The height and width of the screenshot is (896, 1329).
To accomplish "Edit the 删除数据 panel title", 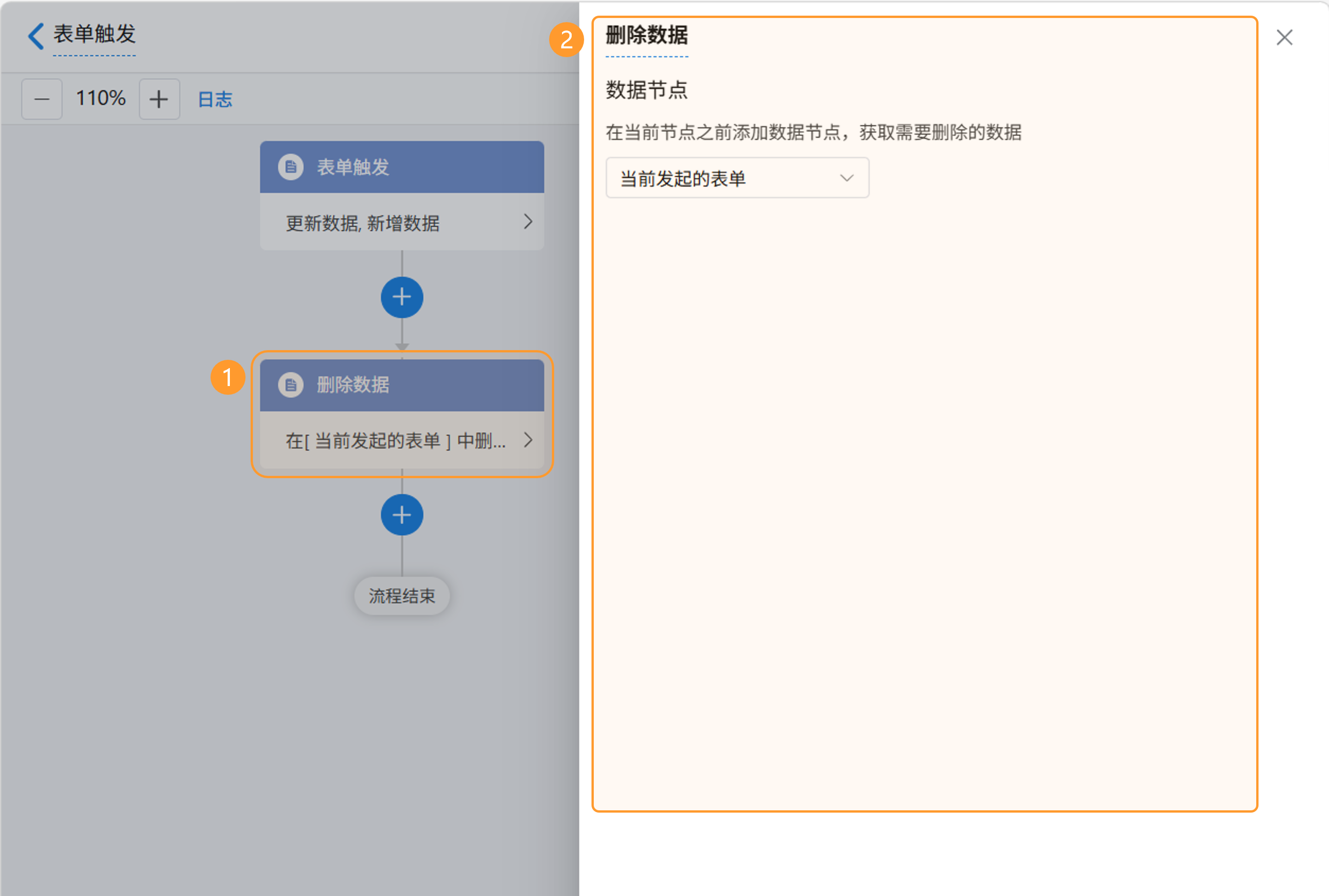I will coord(646,36).
